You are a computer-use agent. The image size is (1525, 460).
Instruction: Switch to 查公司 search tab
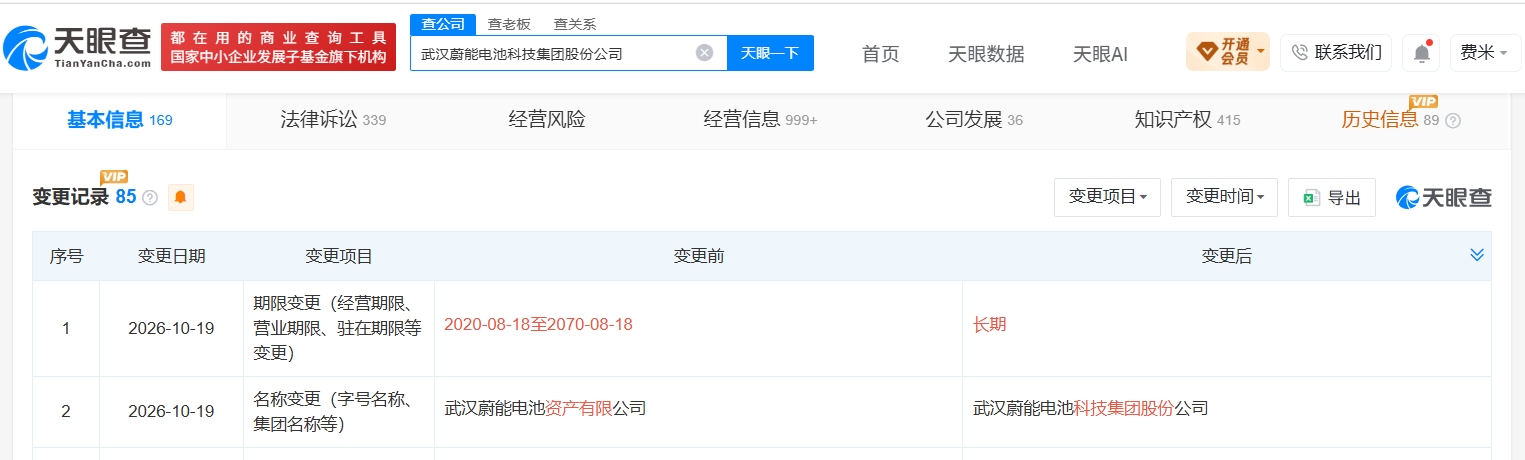pyautogui.click(x=442, y=24)
